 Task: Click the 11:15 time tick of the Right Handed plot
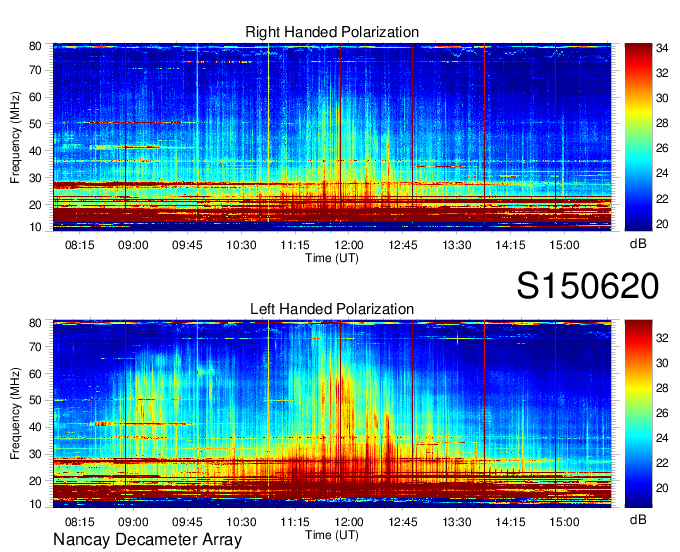(x=295, y=245)
